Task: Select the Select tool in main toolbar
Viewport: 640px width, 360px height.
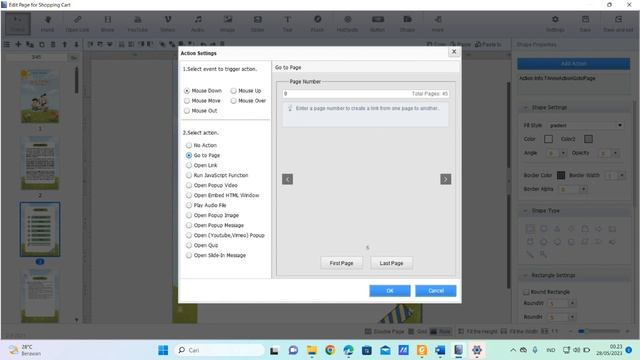Action: click(18, 23)
